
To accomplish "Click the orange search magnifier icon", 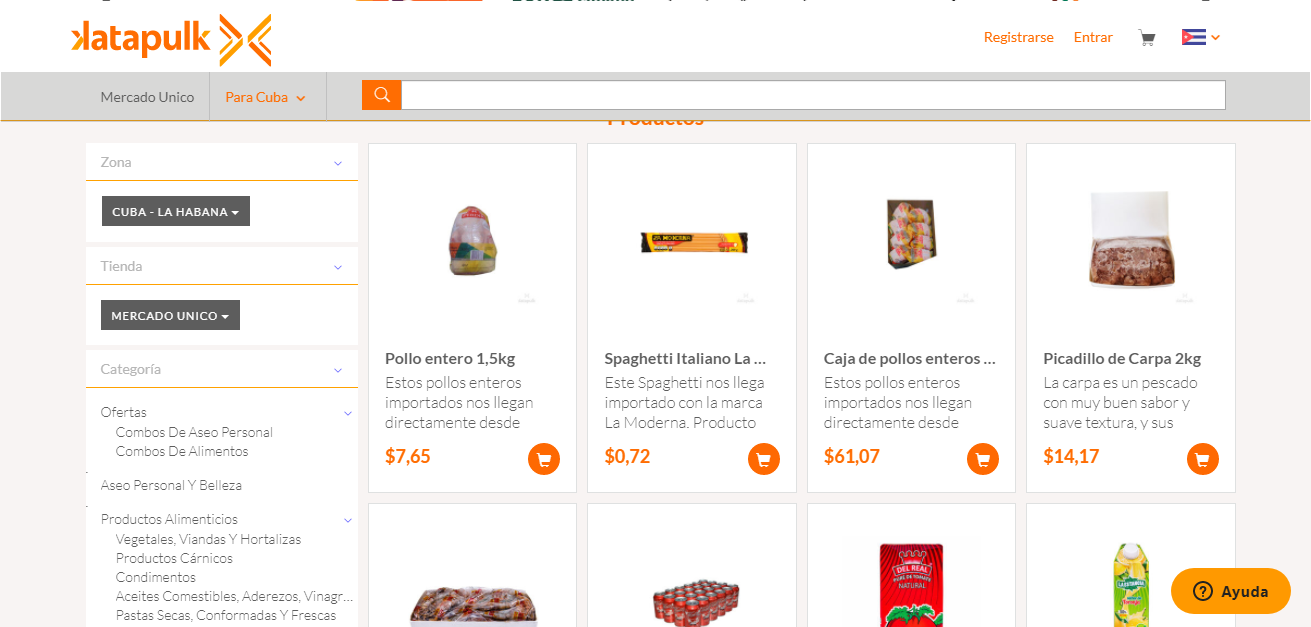I will [x=382, y=95].
